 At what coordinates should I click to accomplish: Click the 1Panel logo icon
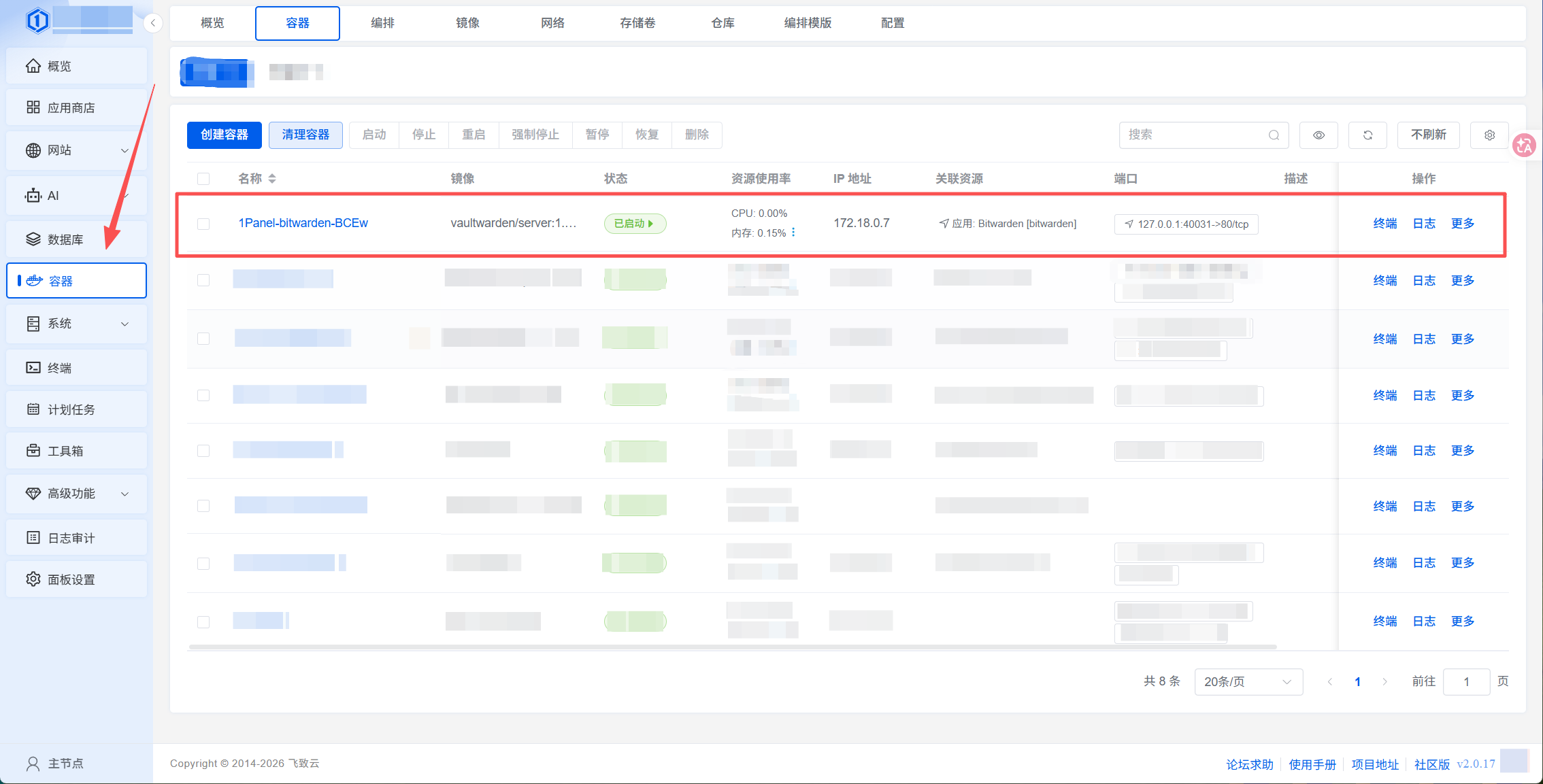click(x=37, y=20)
